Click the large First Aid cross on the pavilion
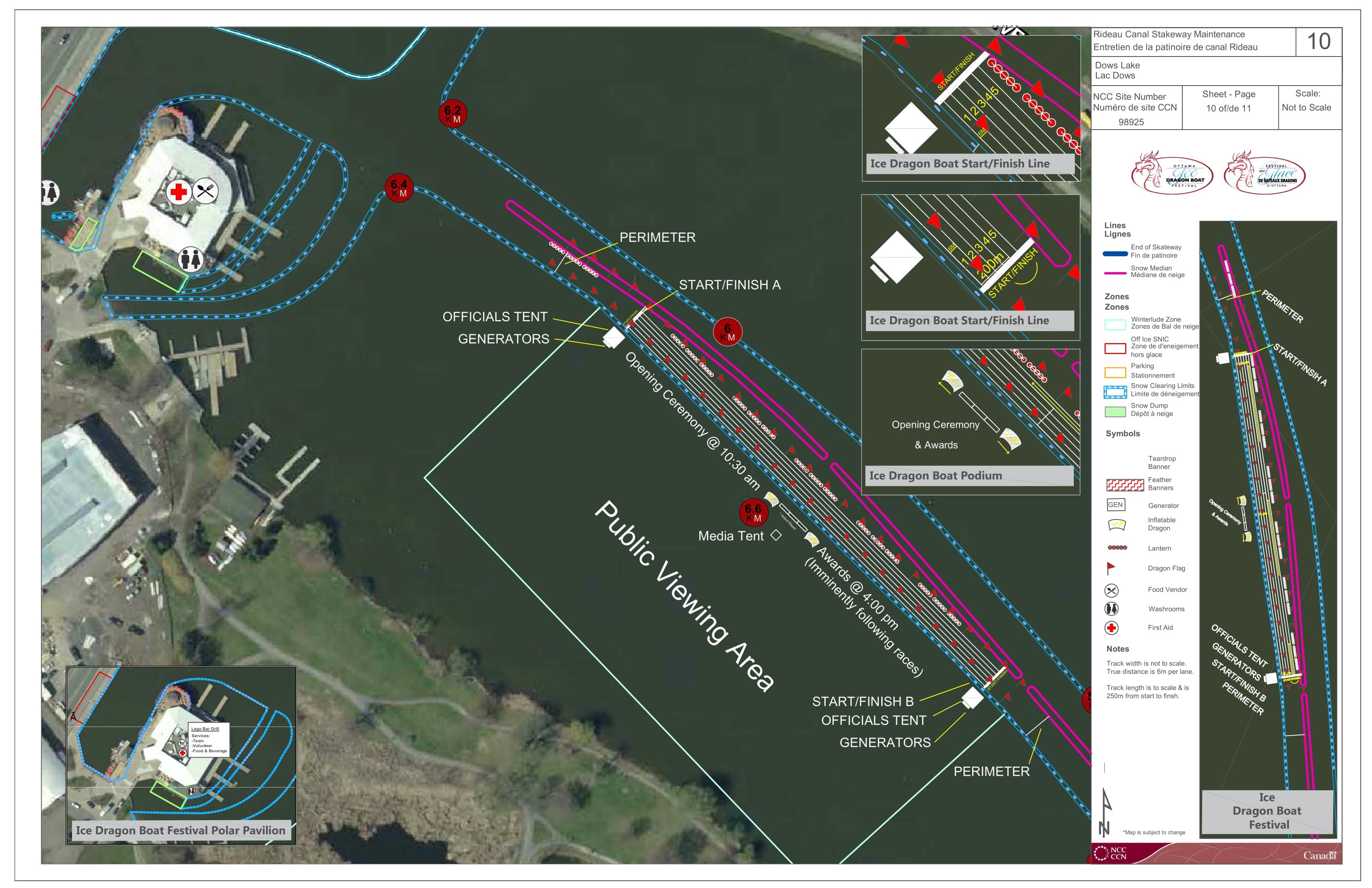The image size is (1372, 888). pyautogui.click(x=179, y=191)
